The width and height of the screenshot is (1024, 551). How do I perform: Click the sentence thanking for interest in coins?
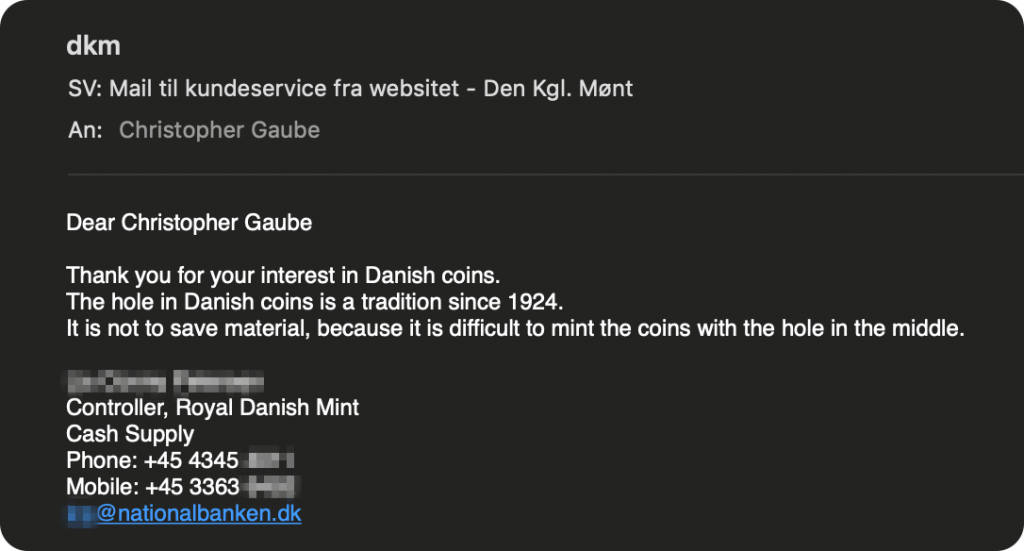[283, 276]
